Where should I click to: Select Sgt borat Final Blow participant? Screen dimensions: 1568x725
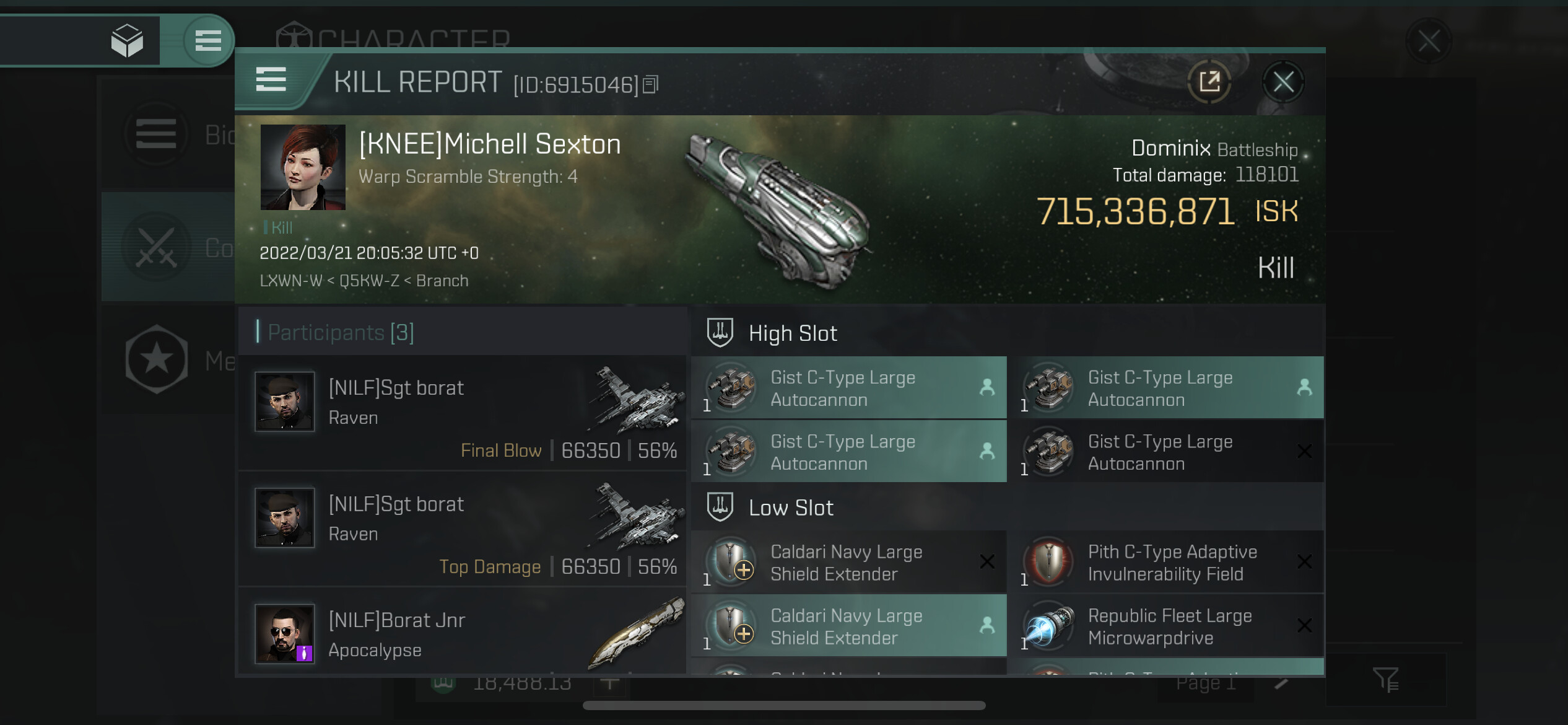(x=462, y=413)
